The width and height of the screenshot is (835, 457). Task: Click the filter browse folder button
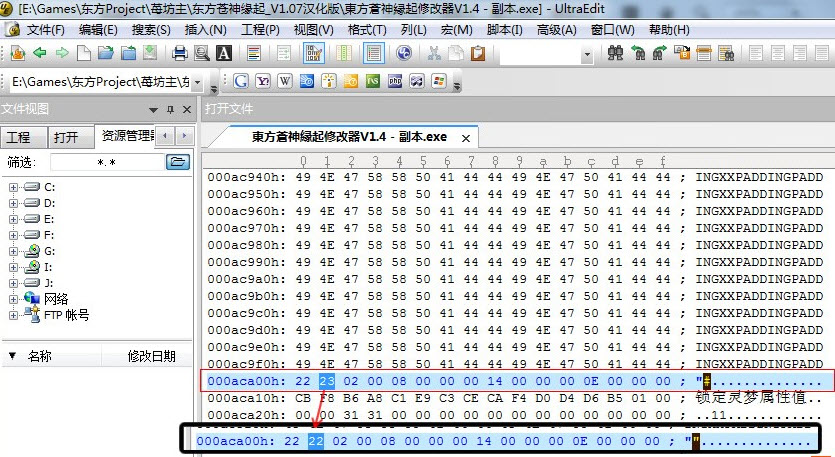pos(178,162)
